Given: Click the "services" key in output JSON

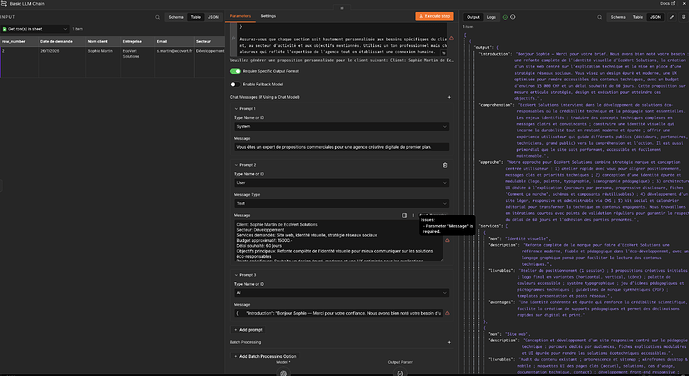Looking at the screenshot, I should pyautogui.click(x=490, y=226).
